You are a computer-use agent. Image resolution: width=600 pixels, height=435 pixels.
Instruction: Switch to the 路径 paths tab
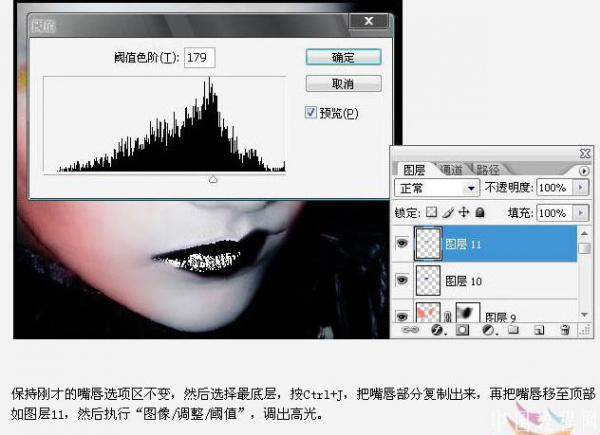click(487, 169)
